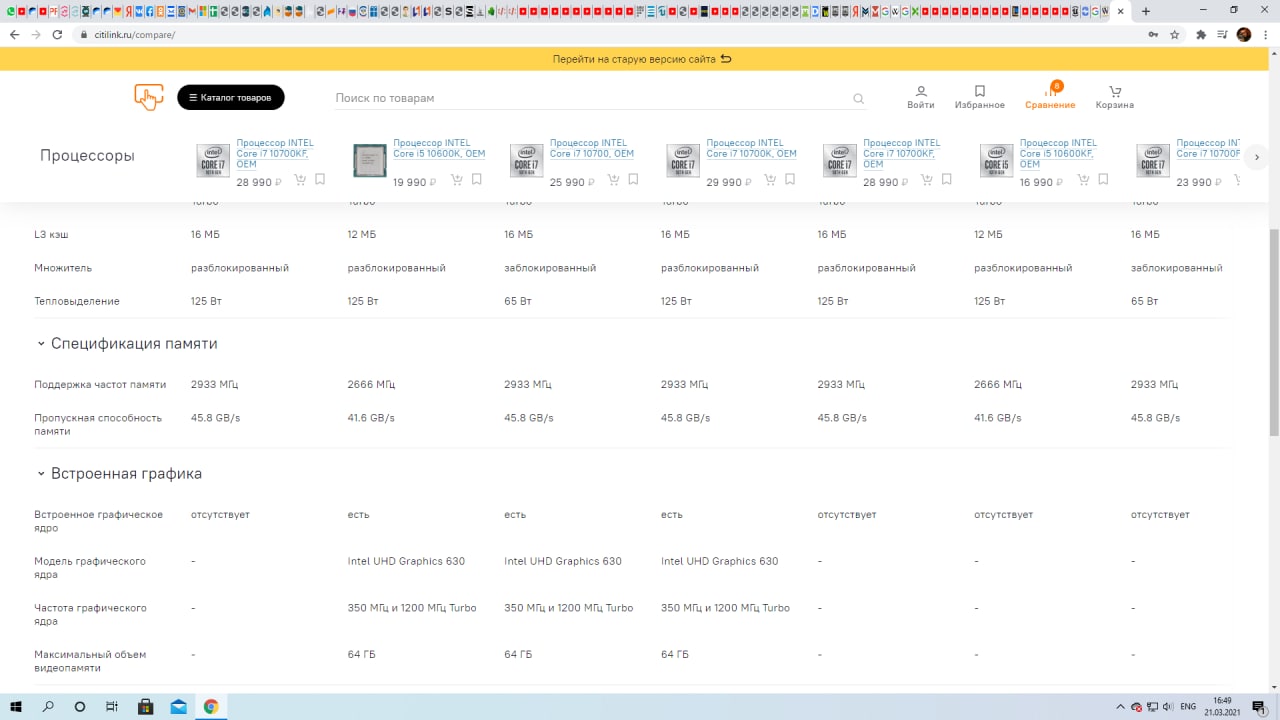The height and width of the screenshot is (720, 1280).
Task: Bookmark the 29 990 ₽ Core i7 10700K processor
Action: [790, 180]
